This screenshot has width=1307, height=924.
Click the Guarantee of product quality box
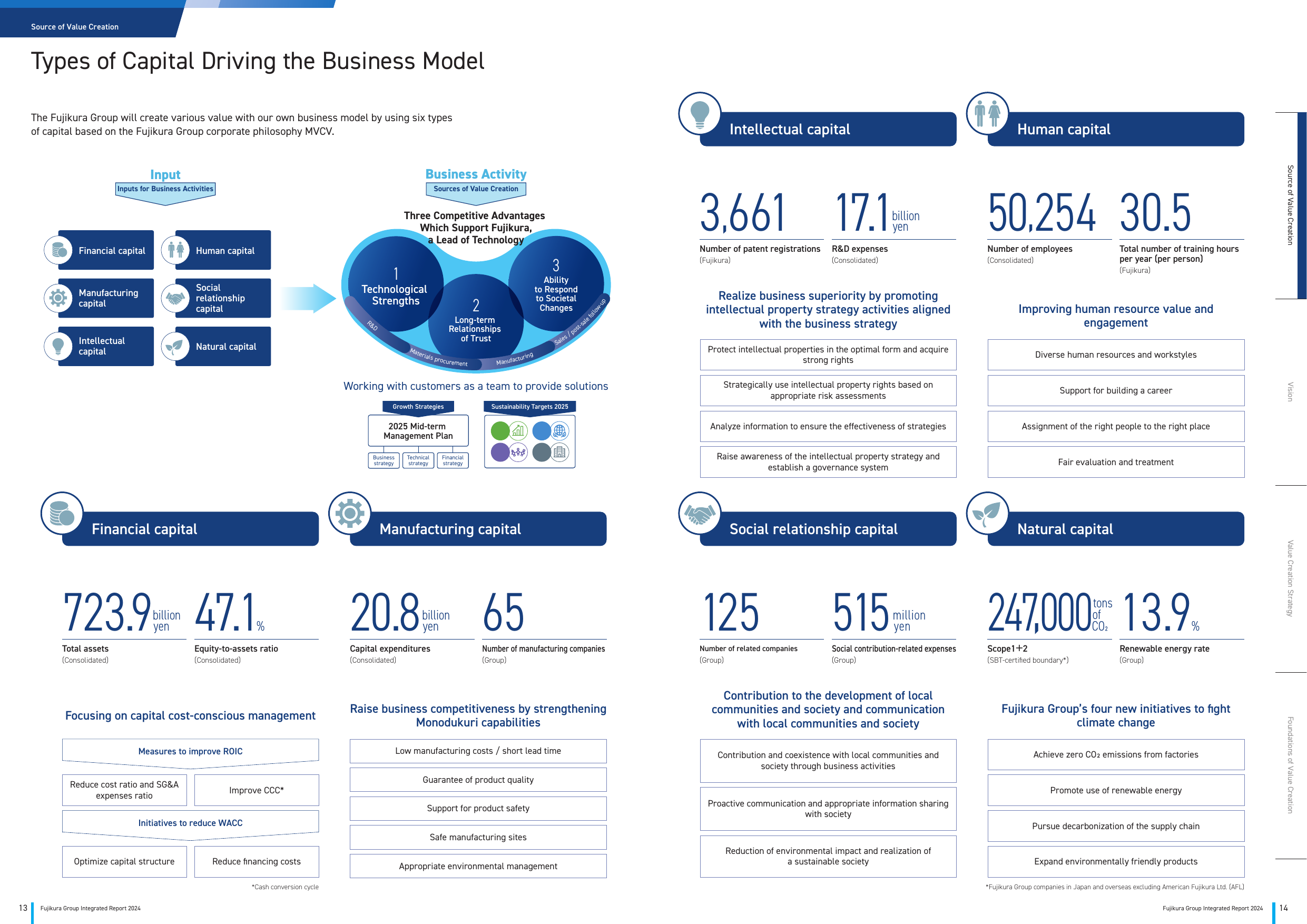478,779
